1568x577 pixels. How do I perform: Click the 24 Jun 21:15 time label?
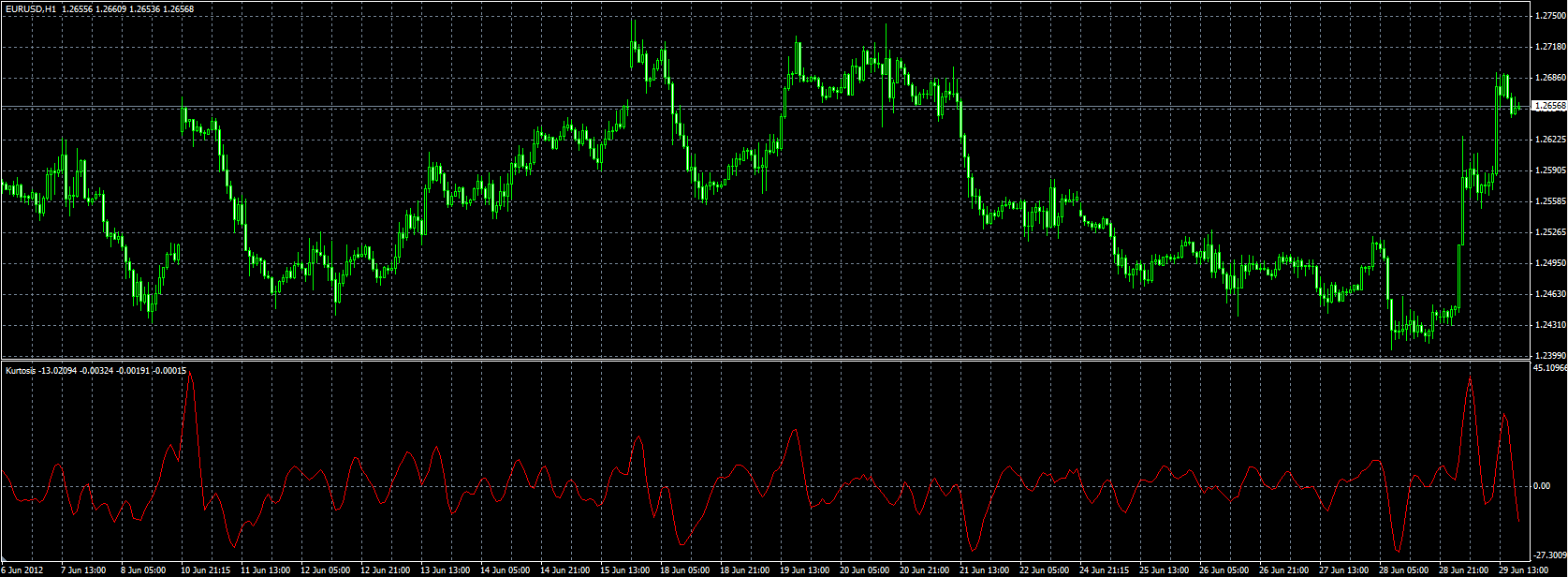tap(1104, 570)
